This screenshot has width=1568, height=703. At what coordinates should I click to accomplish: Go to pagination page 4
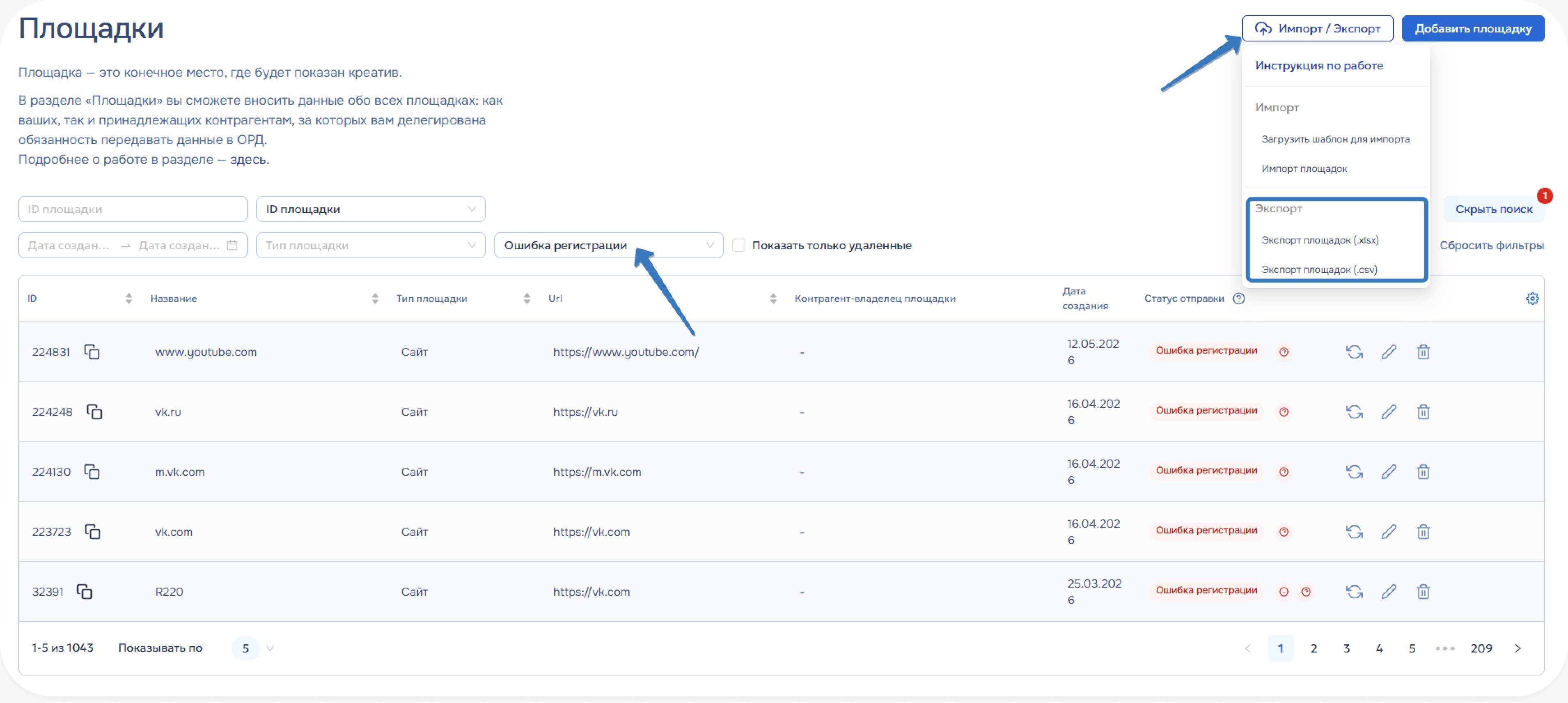pyautogui.click(x=1379, y=648)
